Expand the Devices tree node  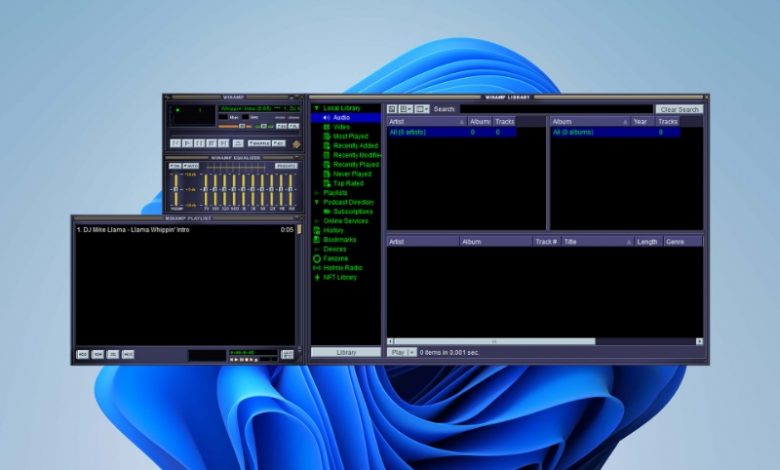[316, 249]
